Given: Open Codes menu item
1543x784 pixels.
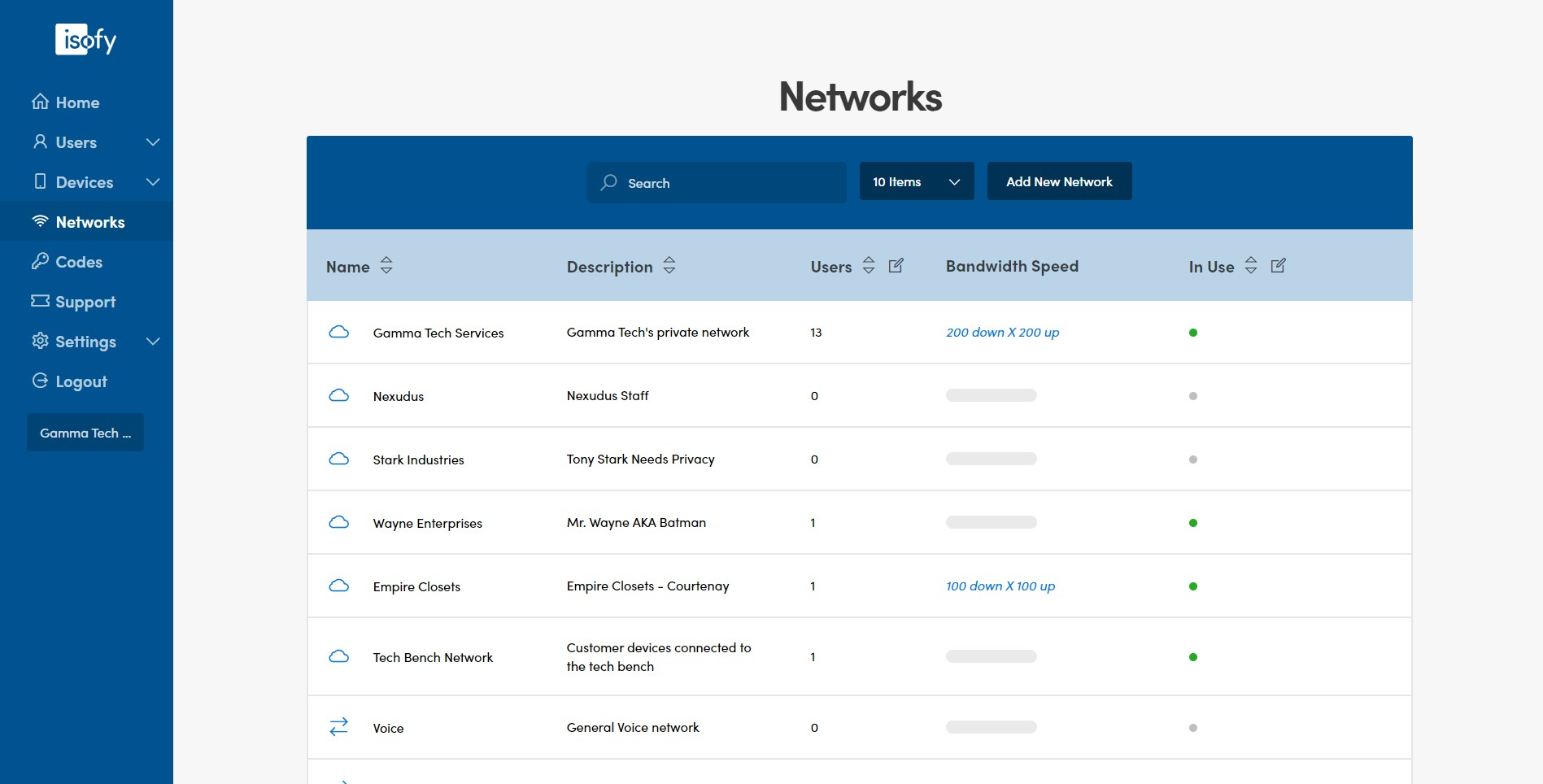Looking at the screenshot, I should pyautogui.click(x=79, y=262).
